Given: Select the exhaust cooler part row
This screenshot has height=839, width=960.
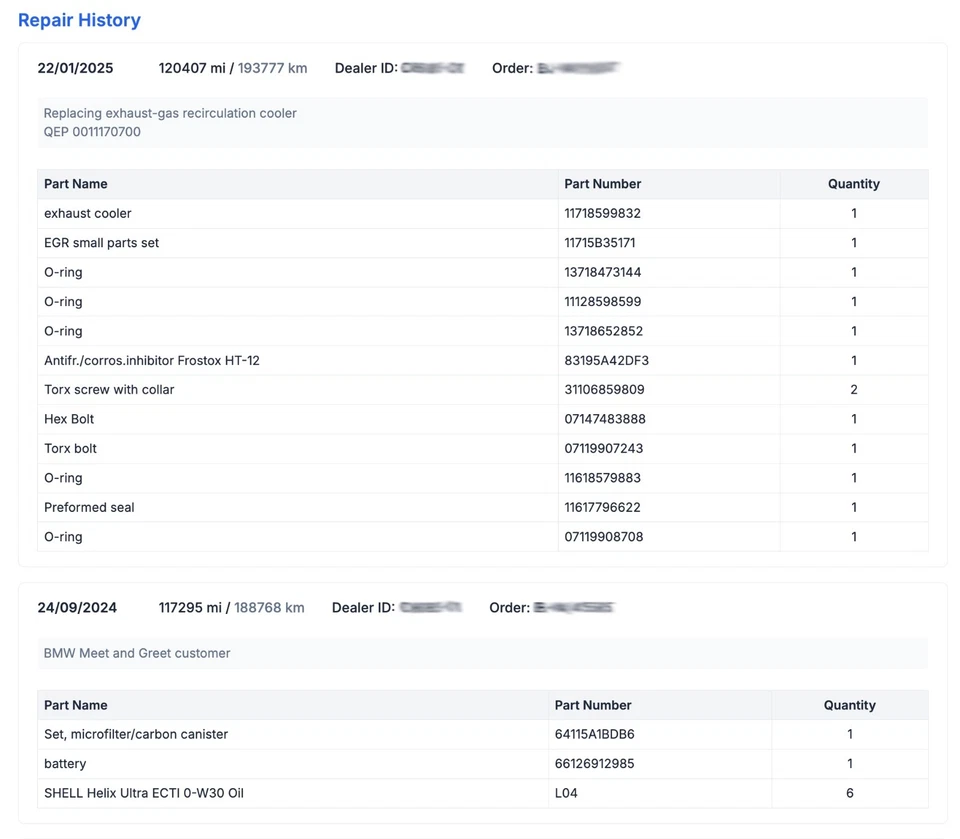Looking at the screenshot, I should point(88,213).
